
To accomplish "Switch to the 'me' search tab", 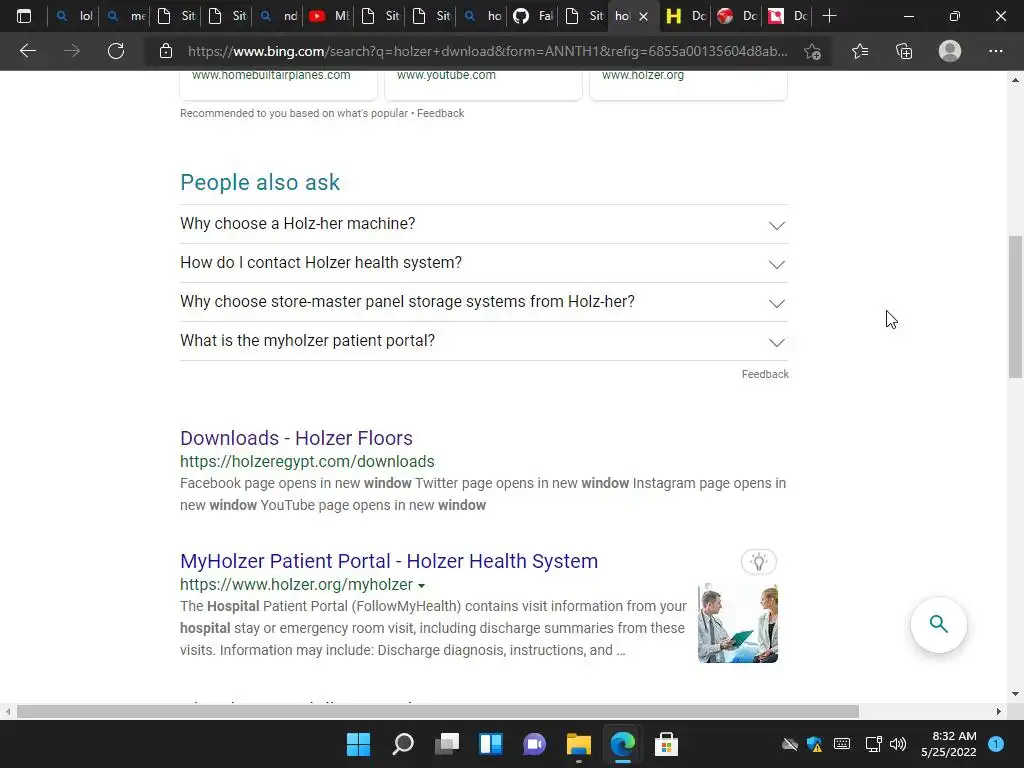I will 125,16.
